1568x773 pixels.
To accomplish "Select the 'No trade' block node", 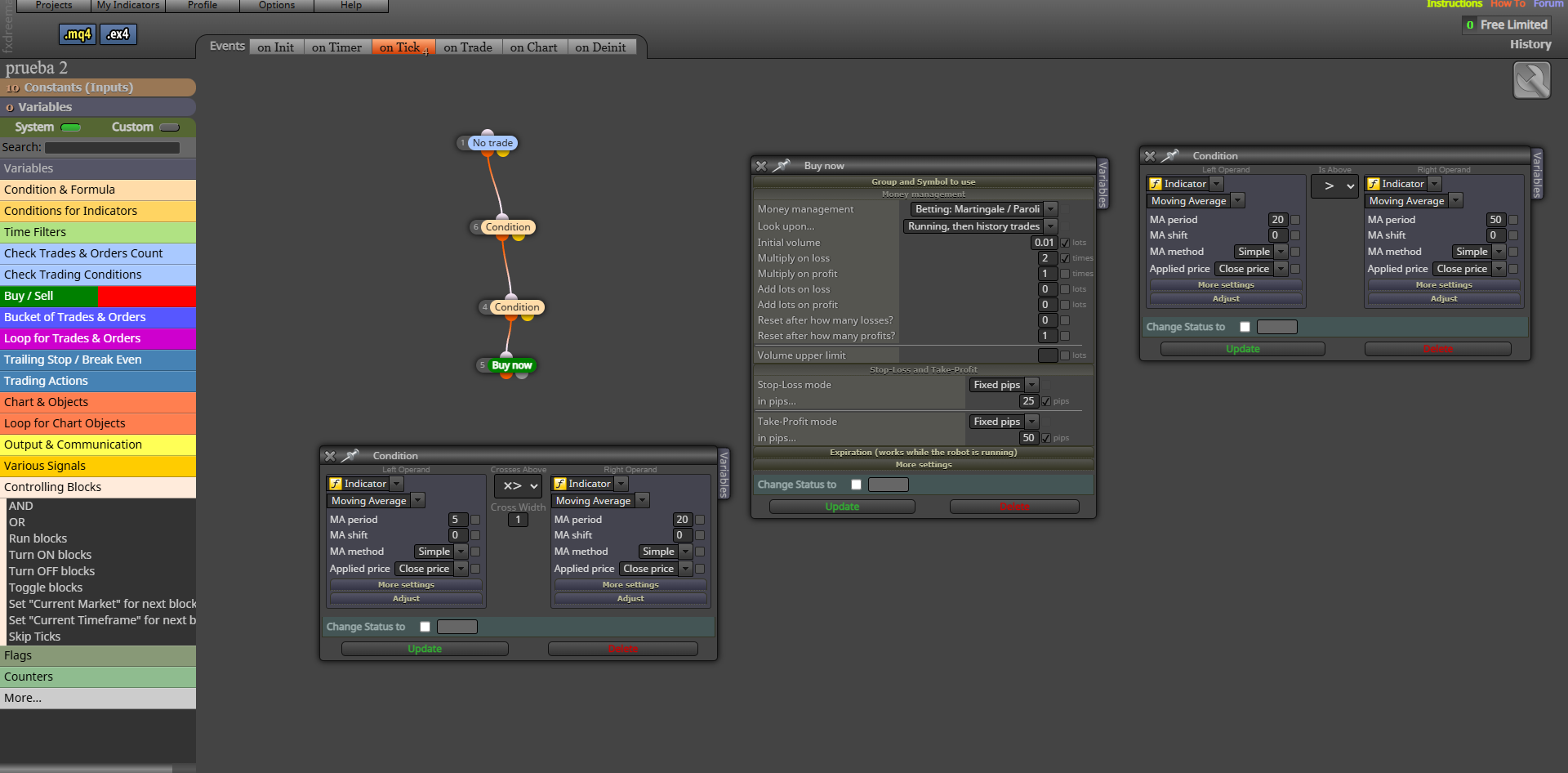I will [492, 143].
